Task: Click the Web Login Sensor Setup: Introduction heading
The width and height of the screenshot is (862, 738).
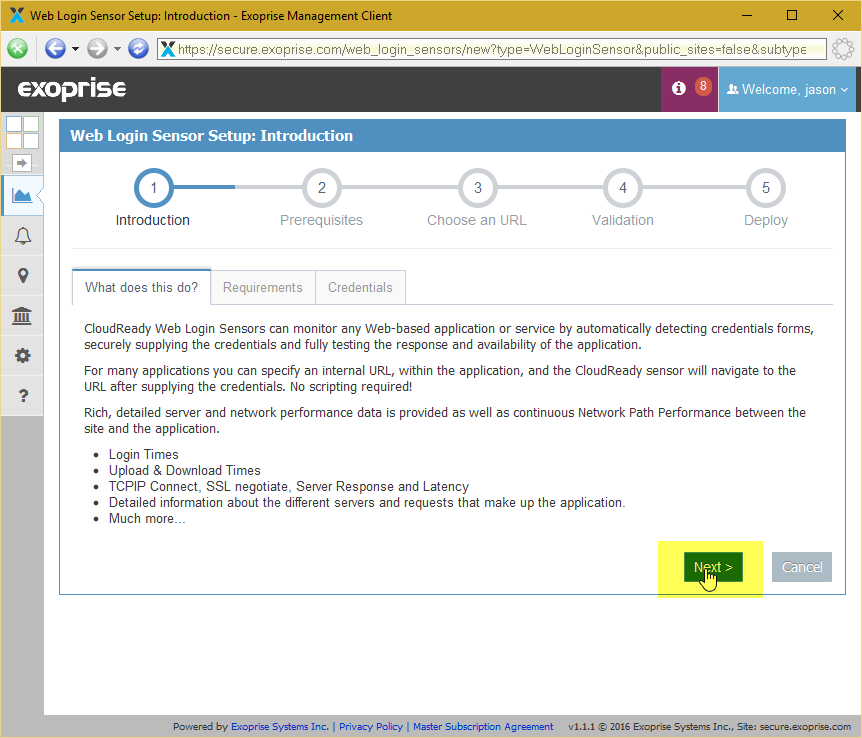Action: (212, 136)
